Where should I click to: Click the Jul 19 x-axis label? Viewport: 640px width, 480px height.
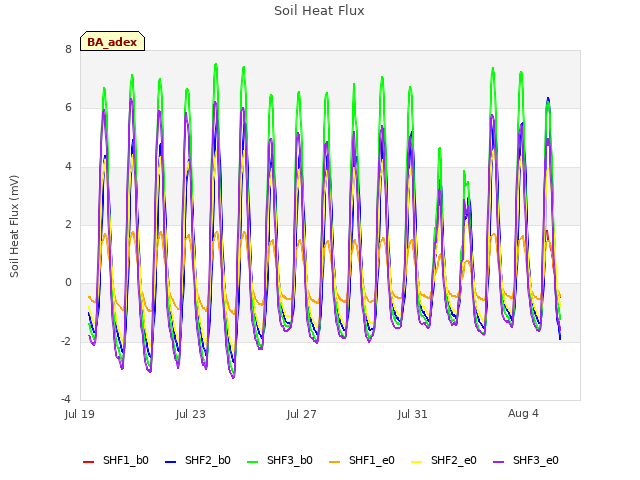click(80, 414)
